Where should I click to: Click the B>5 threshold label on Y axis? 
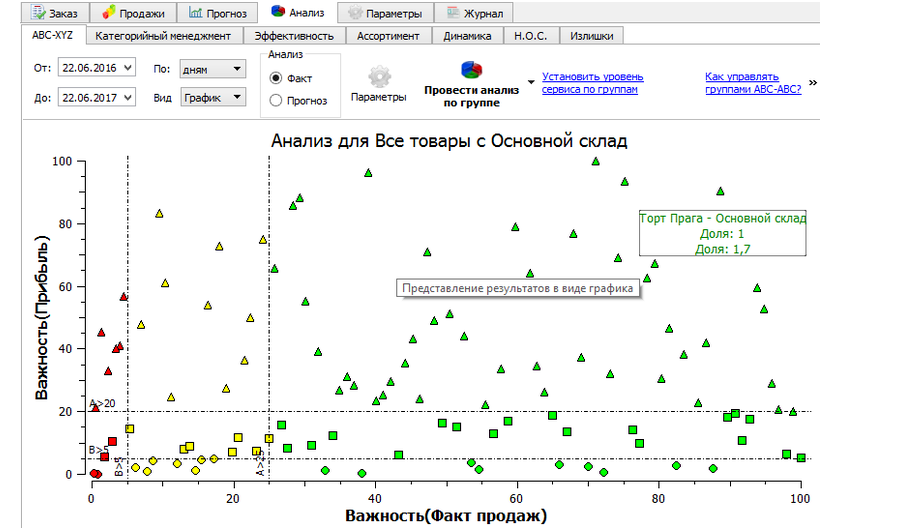(99, 449)
